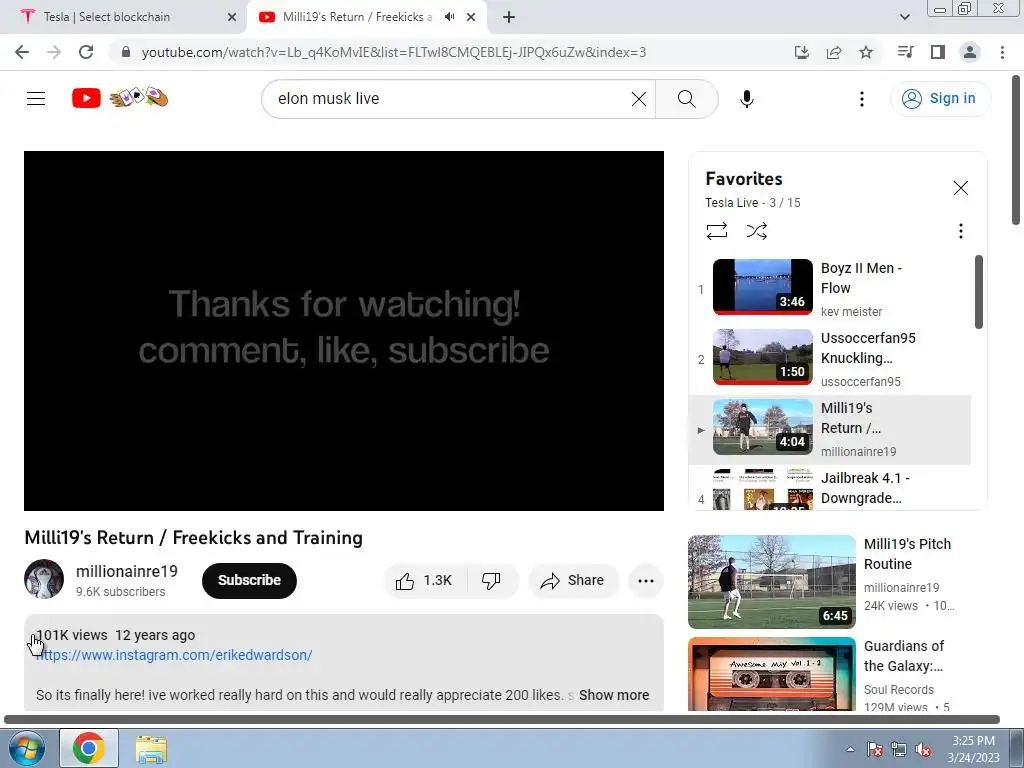Play Boyz II Men - Flow thumbnail

click(762, 287)
